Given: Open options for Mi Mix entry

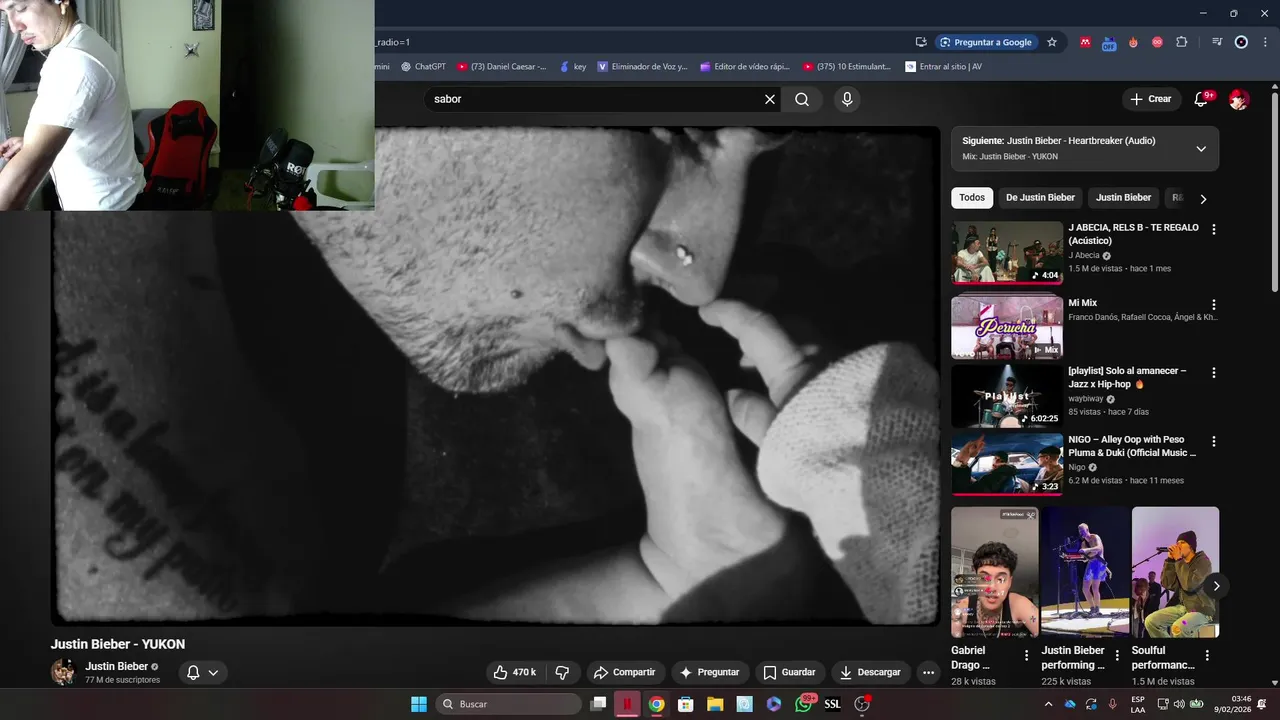Looking at the screenshot, I should pyautogui.click(x=1214, y=305).
